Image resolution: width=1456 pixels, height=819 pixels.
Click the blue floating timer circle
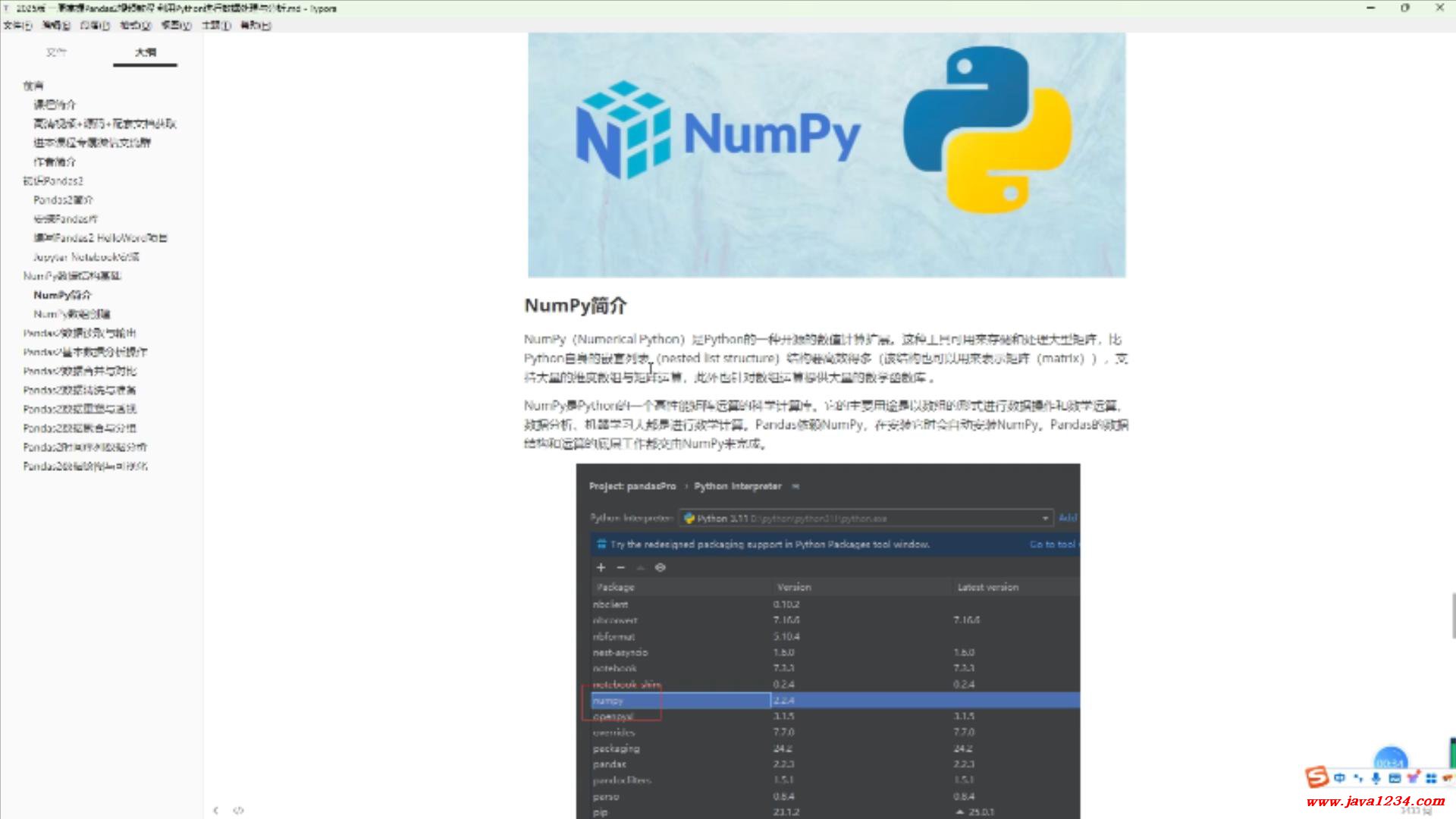click(1390, 760)
